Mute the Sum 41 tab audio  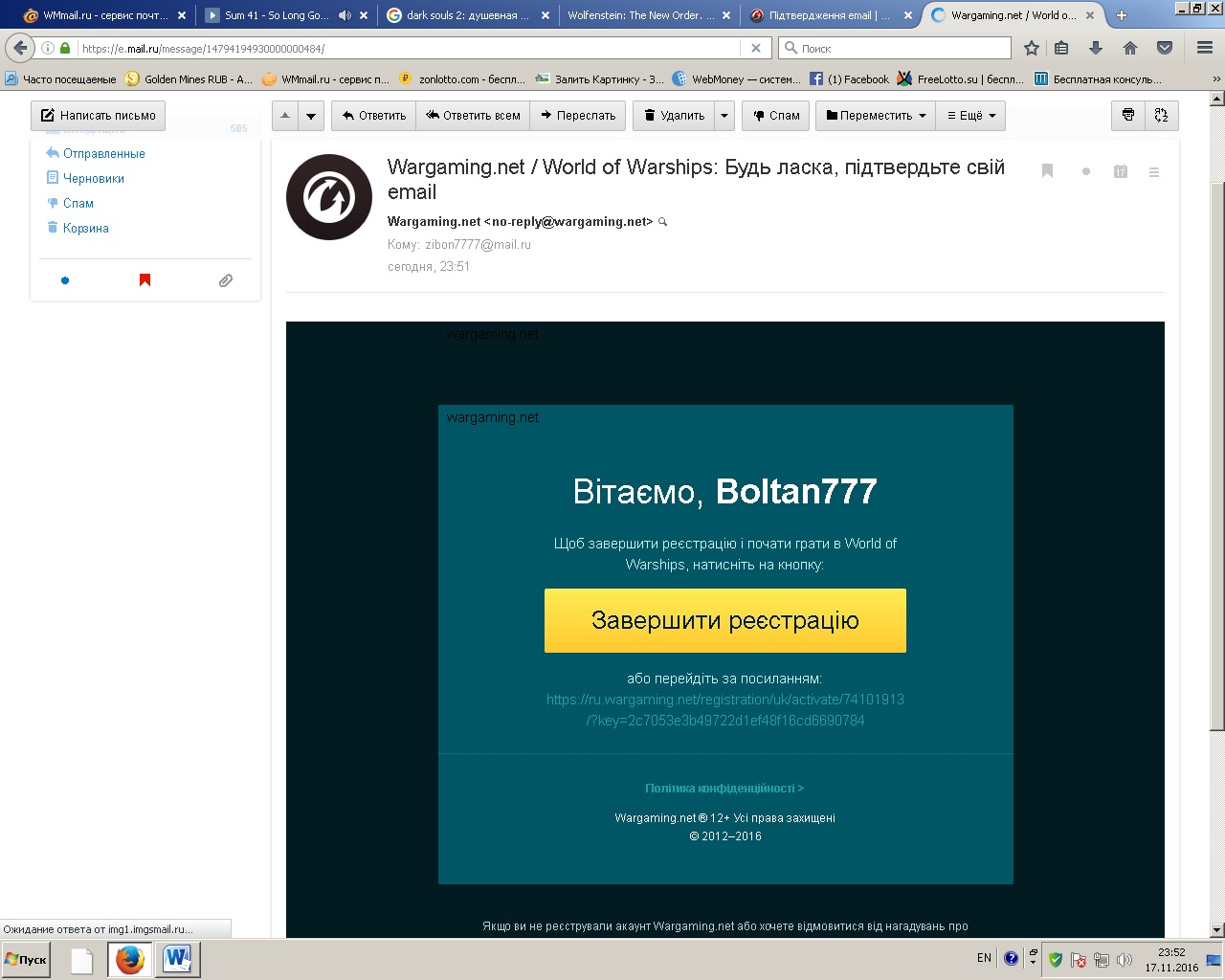[345, 15]
